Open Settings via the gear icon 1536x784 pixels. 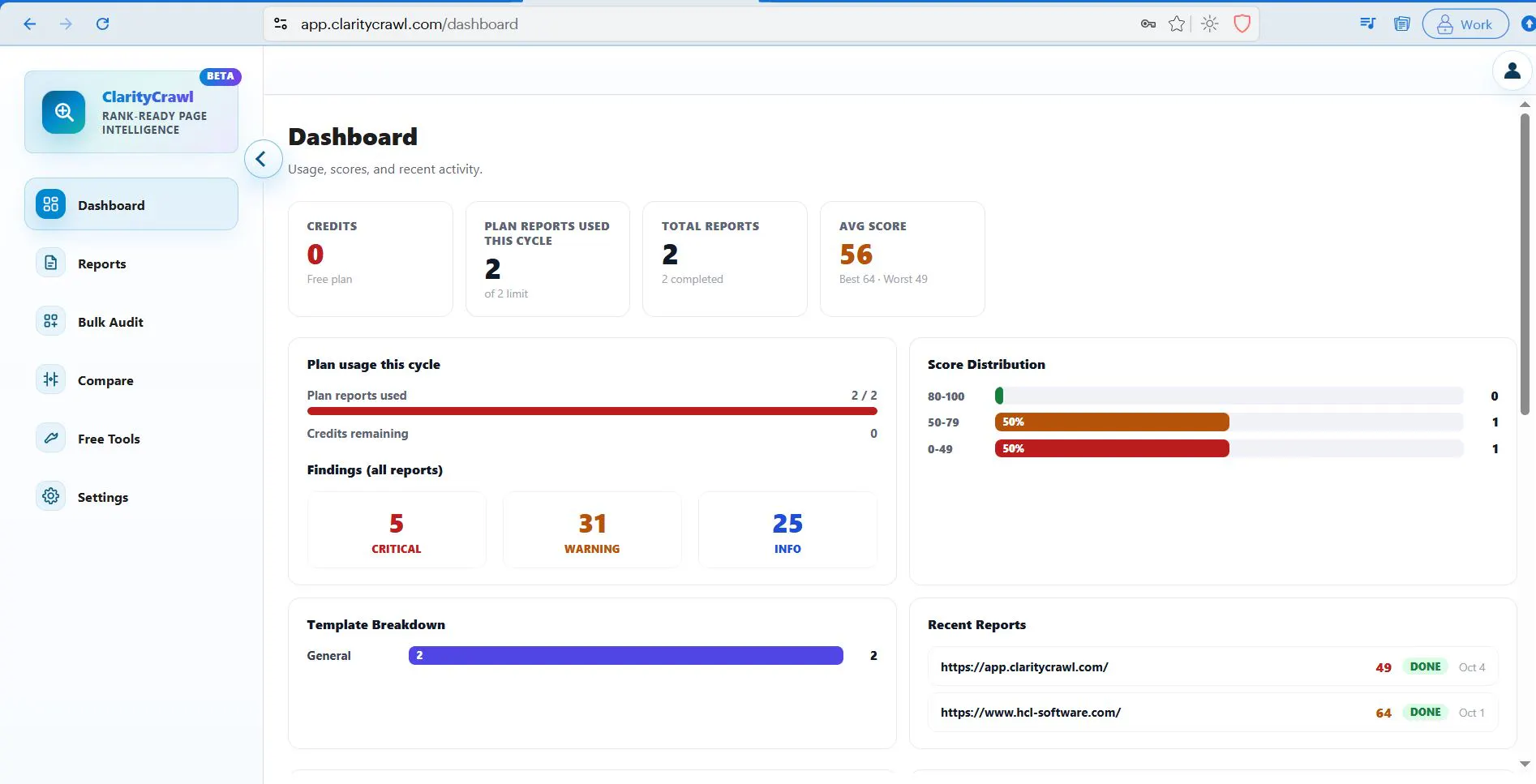click(x=51, y=496)
